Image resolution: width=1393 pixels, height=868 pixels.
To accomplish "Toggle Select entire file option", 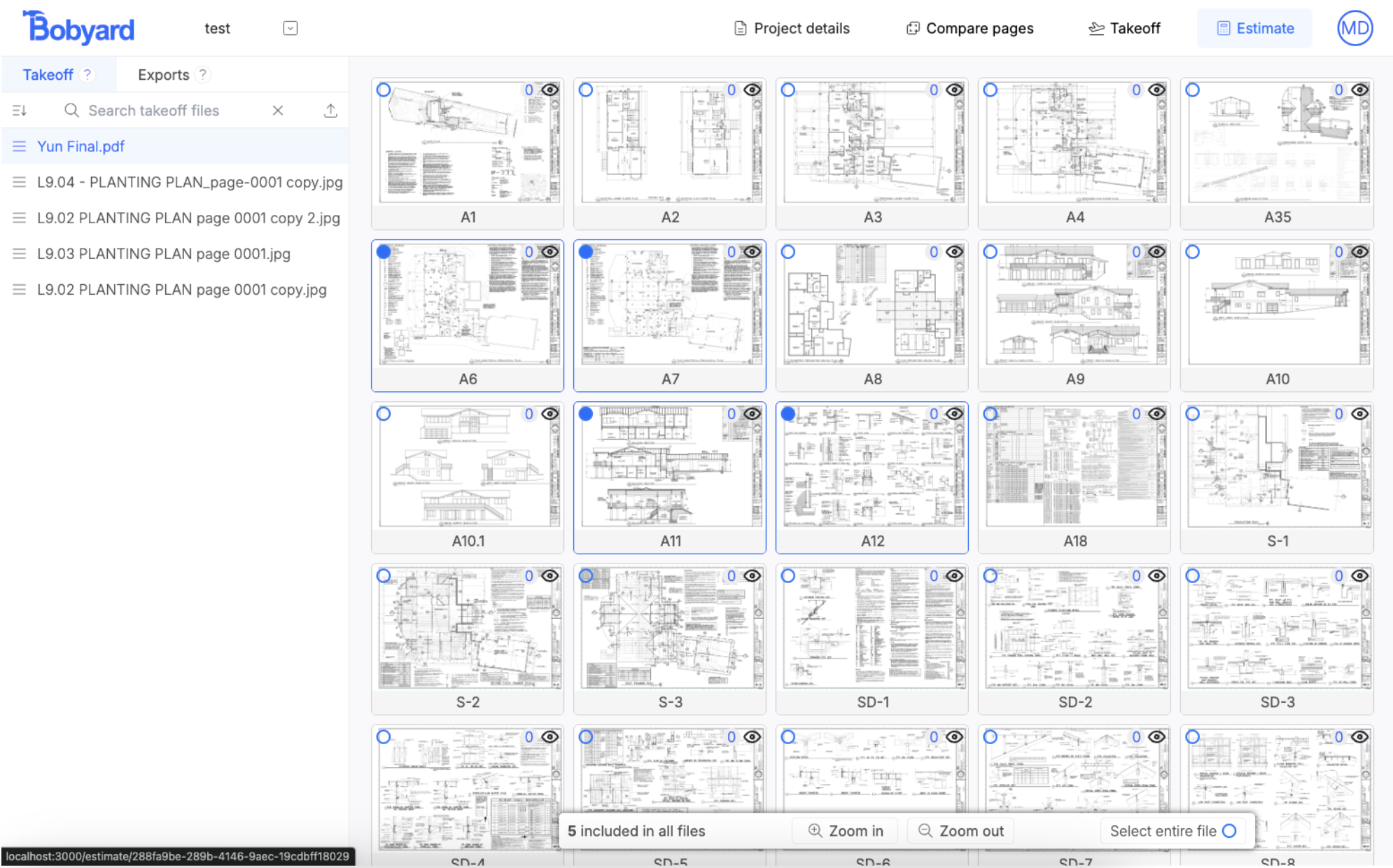I will tap(1229, 831).
